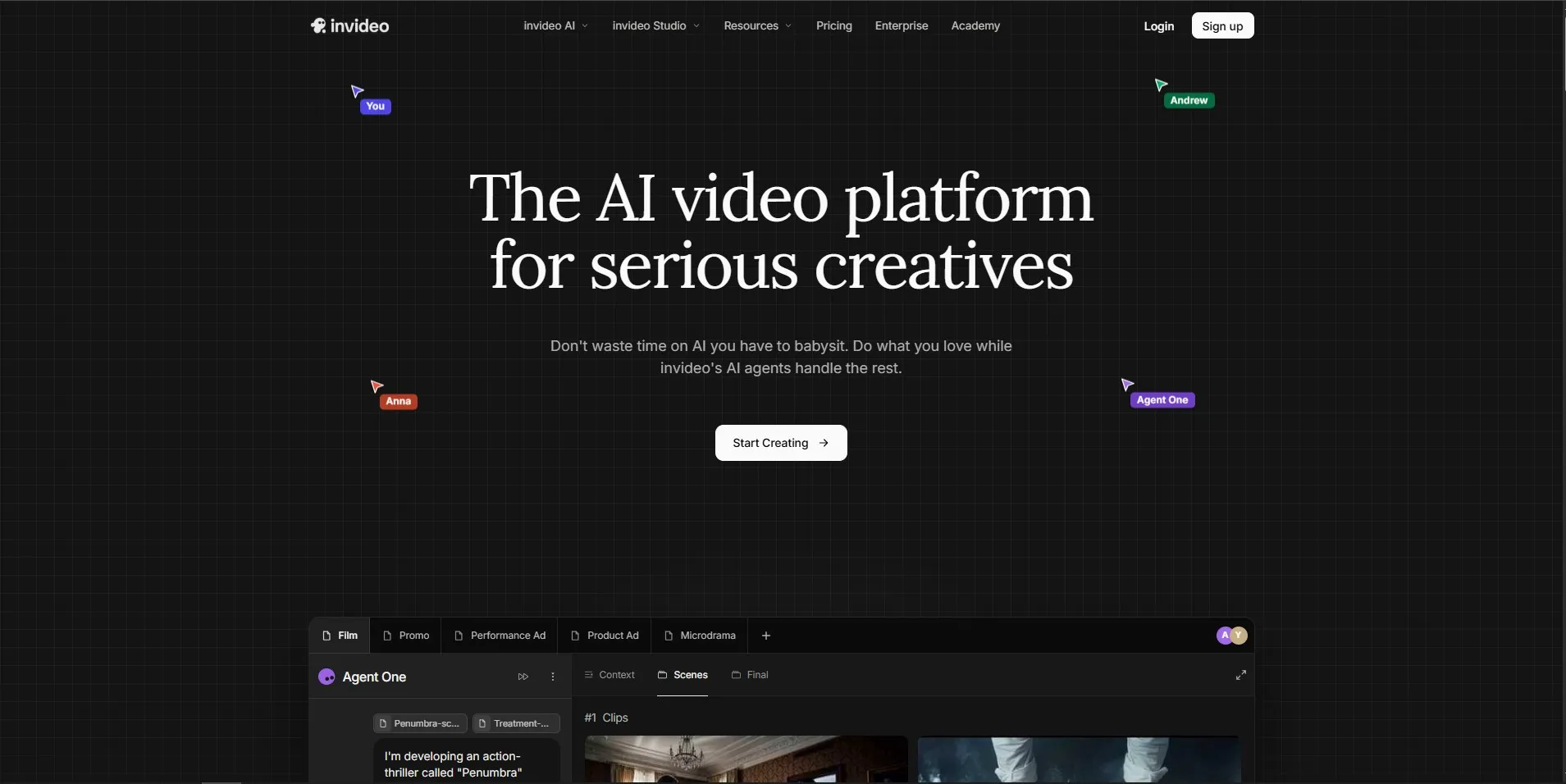Screen dimensions: 1566x784
Task: Expand the invideo Studio menu
Action: click(x=655, y=25)
